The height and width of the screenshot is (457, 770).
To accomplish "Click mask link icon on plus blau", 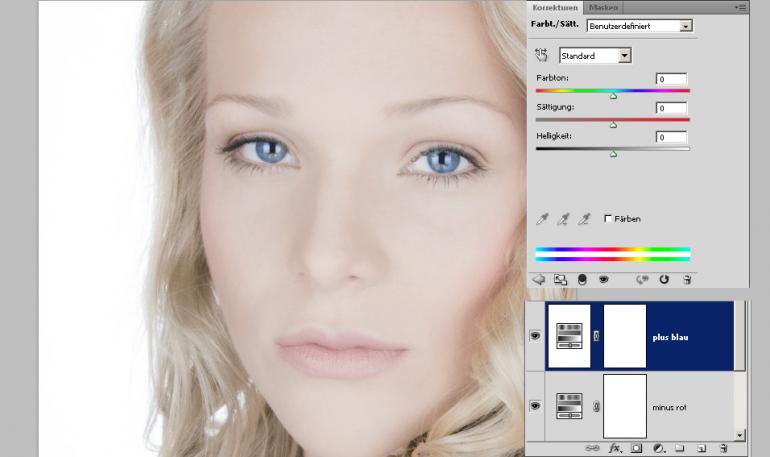I will tap(596, 336).
